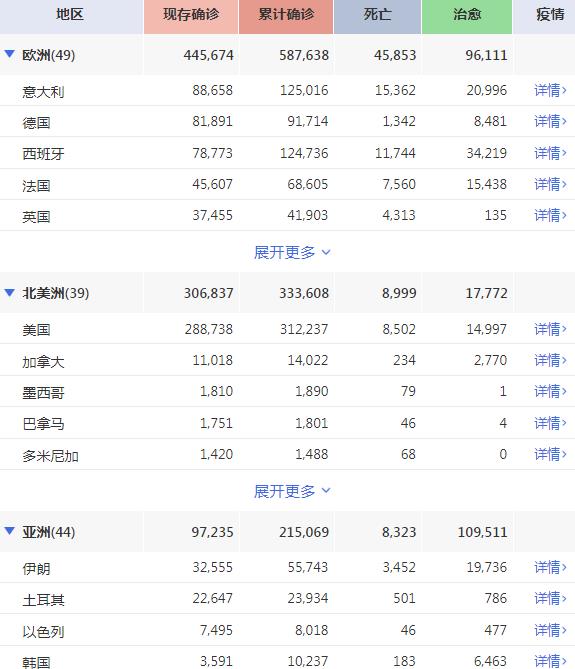Open 详情 link for 墨西哥
This screenshot has width=575, height=669.
click(550, 392)
